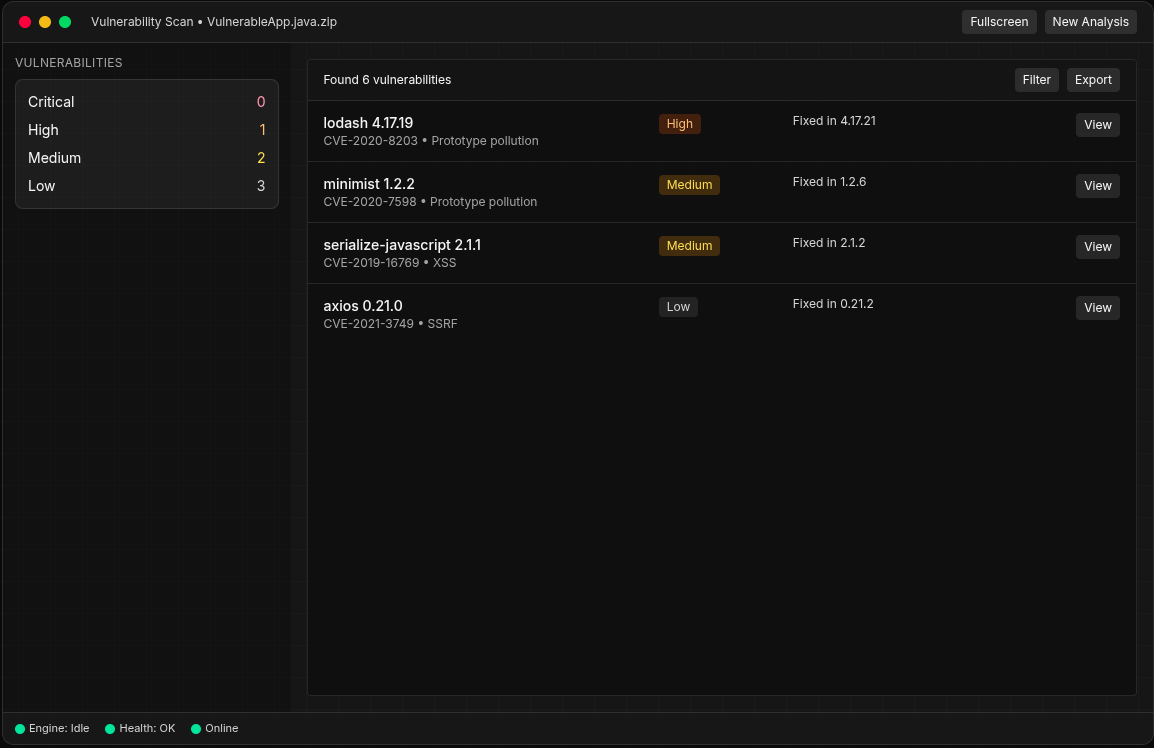The height and width of the screenshot is (748, 1154).
Task: Click the Low severity badge on axios
Action: [x=678, y=307]
